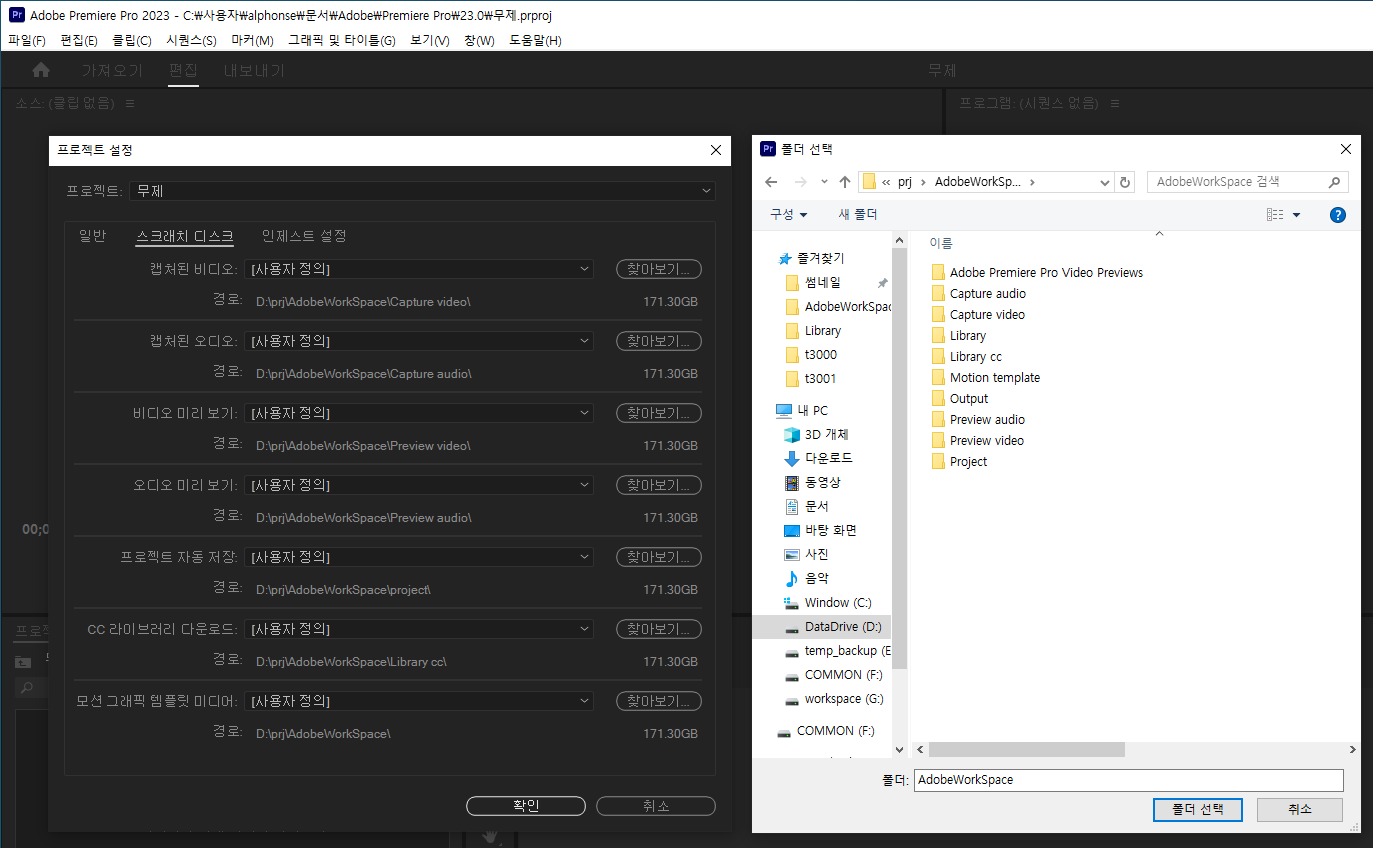1373x848 pixels.
Task: Click the search magnifier in folder picker
Action: click(1334, 182)
